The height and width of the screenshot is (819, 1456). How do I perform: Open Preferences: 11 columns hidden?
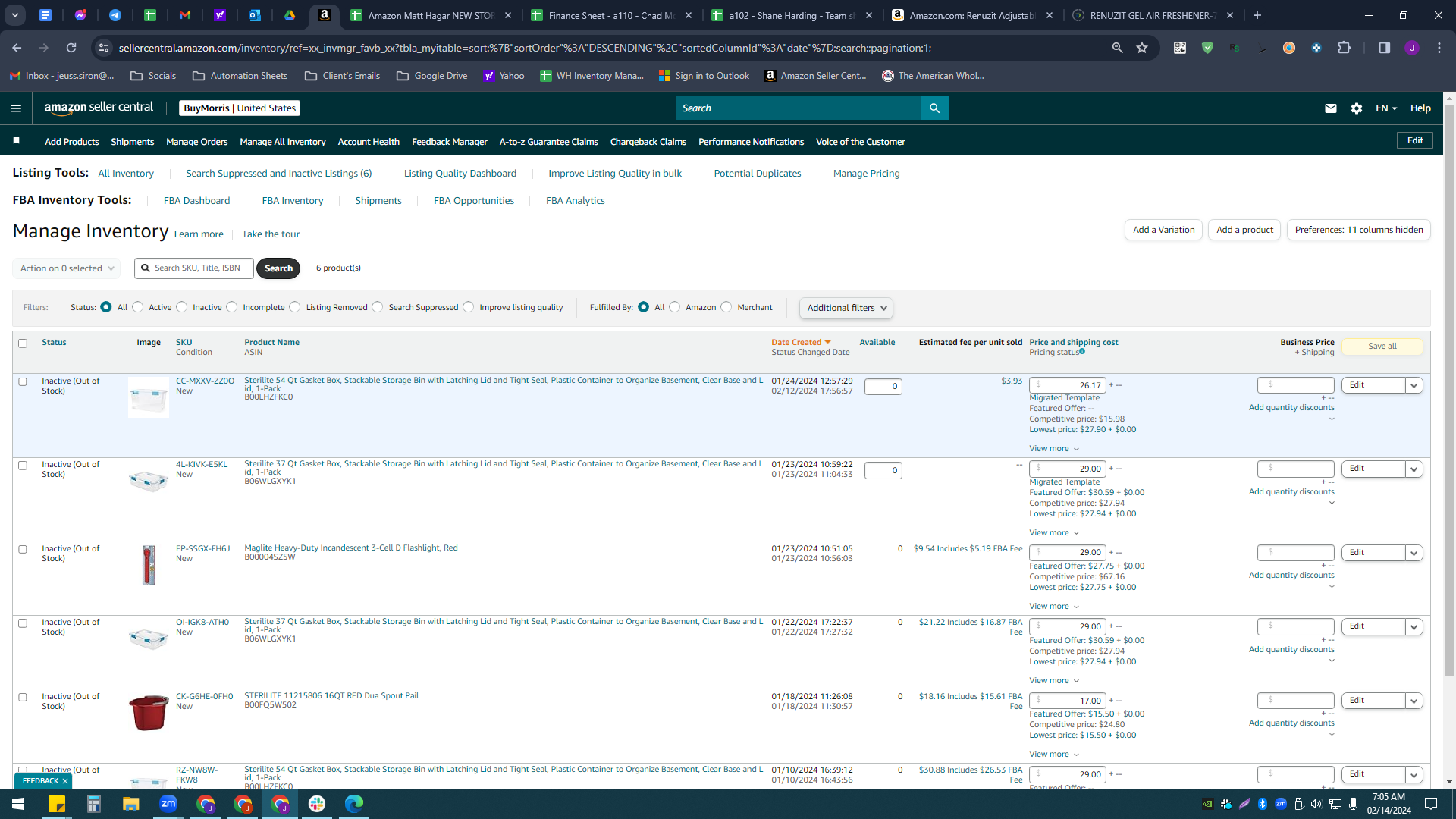pyautogui.click(x=1359, y=230)
